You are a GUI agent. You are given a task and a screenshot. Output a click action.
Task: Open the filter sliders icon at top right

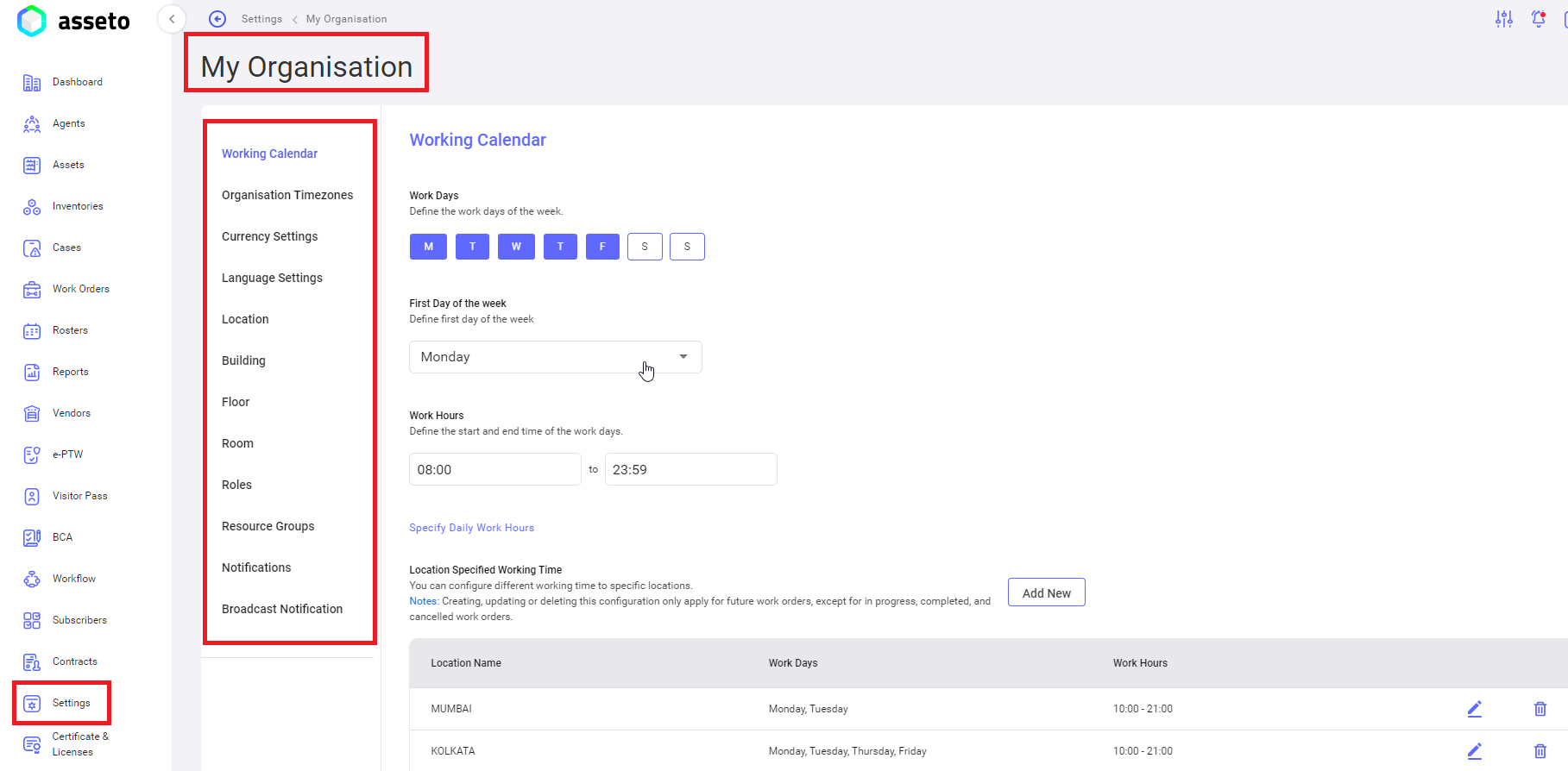click(1504, 19)
